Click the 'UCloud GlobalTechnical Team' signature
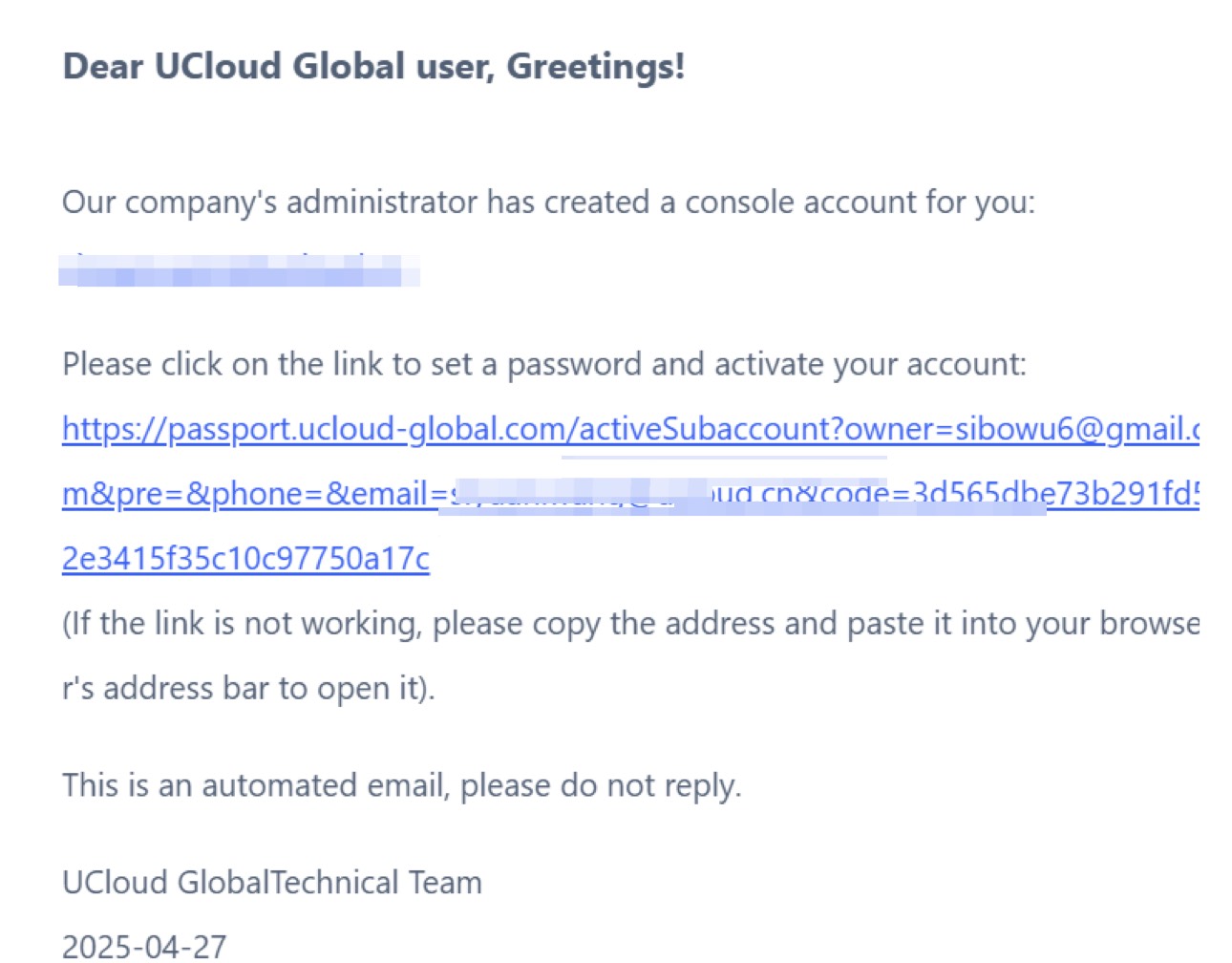The width and height of the screenshot is (1232, 963). 272,882
